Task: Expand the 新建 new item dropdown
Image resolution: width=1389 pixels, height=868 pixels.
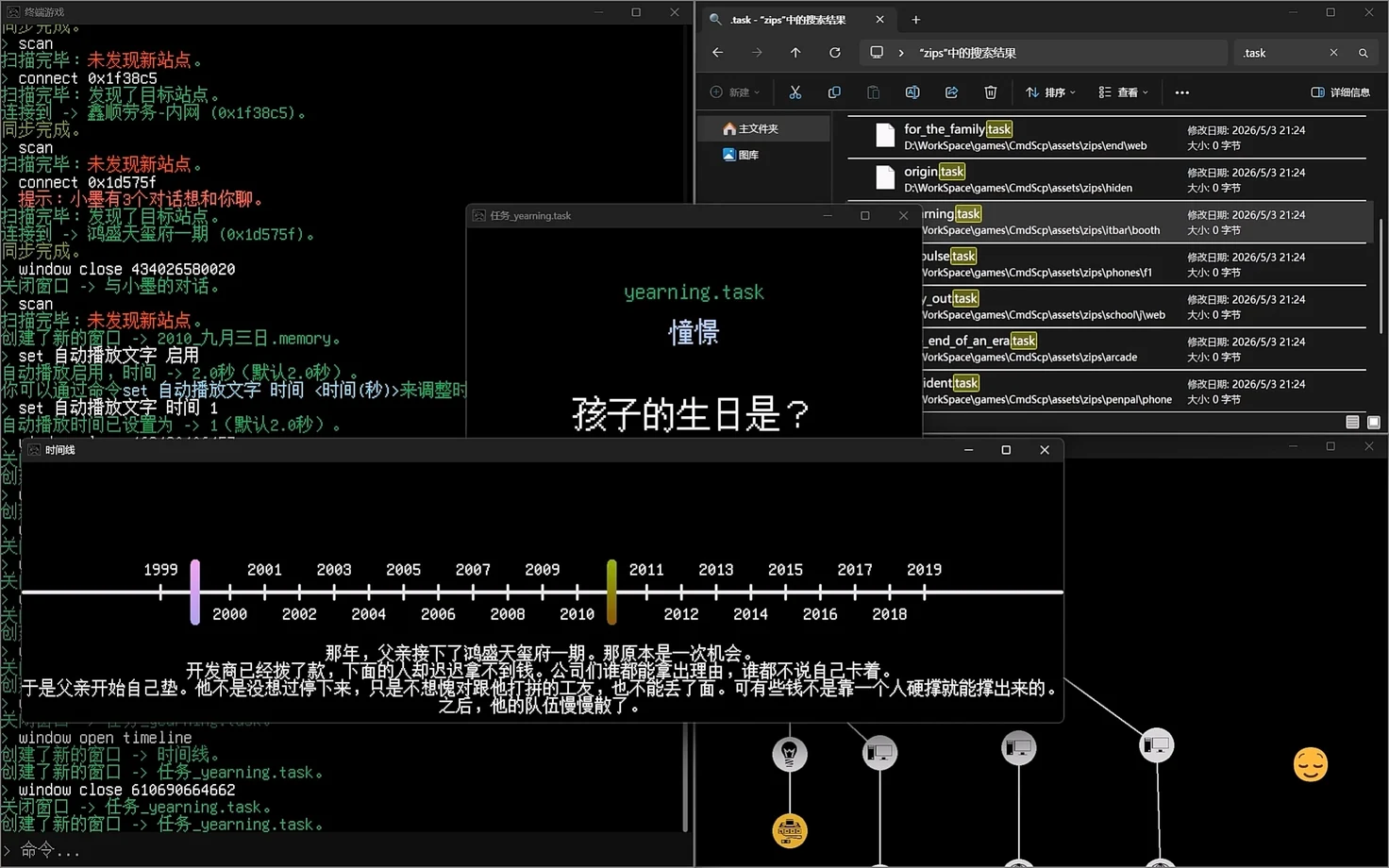Action: click(x=735, y=92)
